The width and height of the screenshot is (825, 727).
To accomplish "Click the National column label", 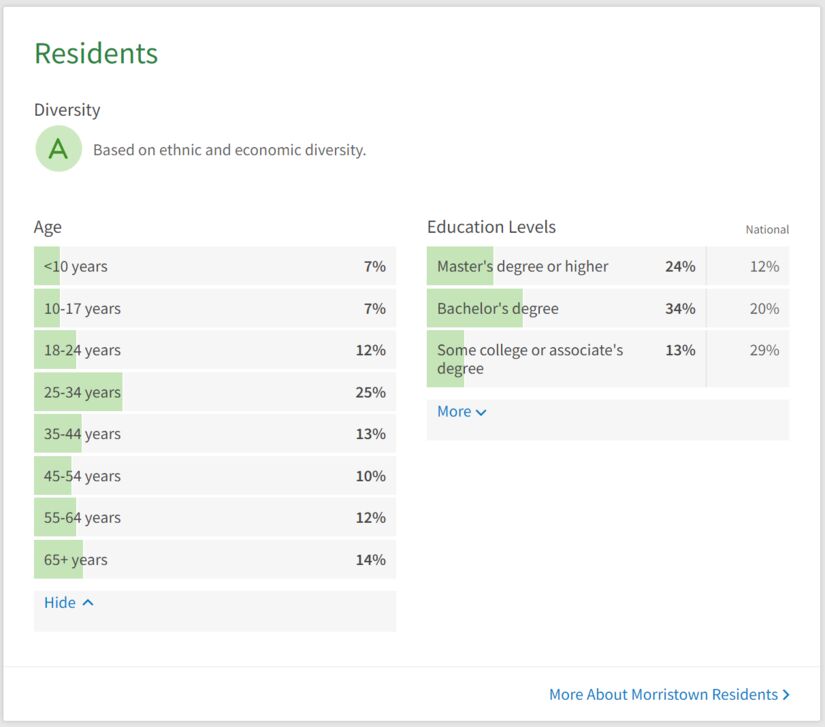I will tap(767, 230).
